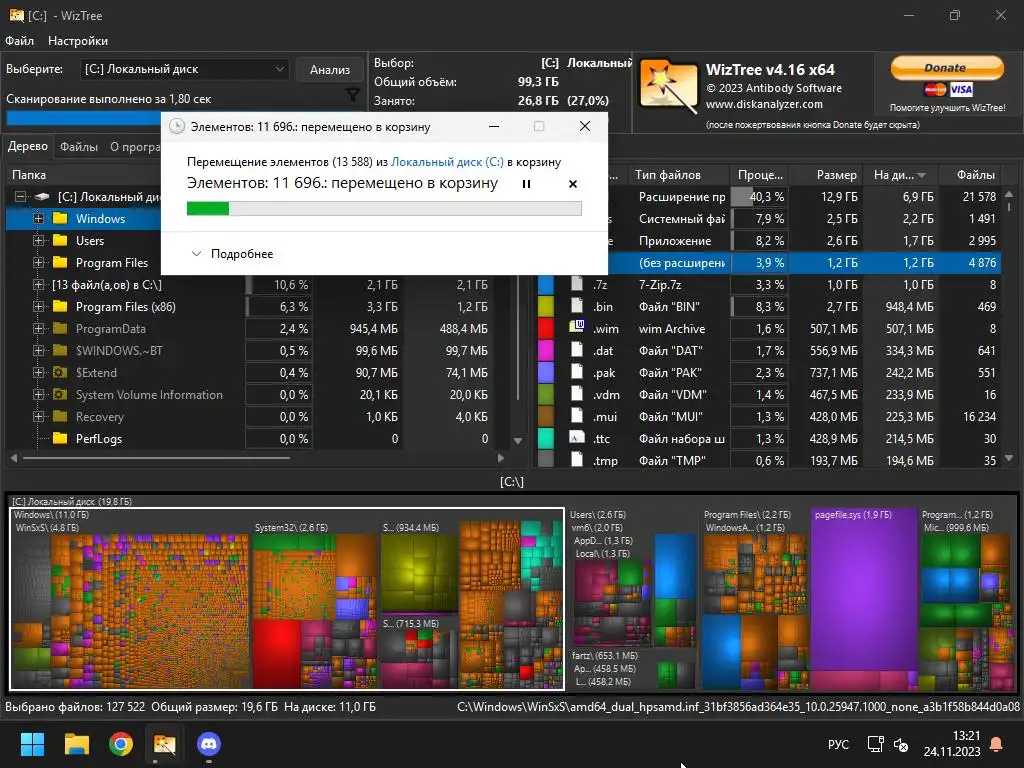Open Discord from the taskbar
This screenshot has width=1024, height=768.
click(208, 744)
